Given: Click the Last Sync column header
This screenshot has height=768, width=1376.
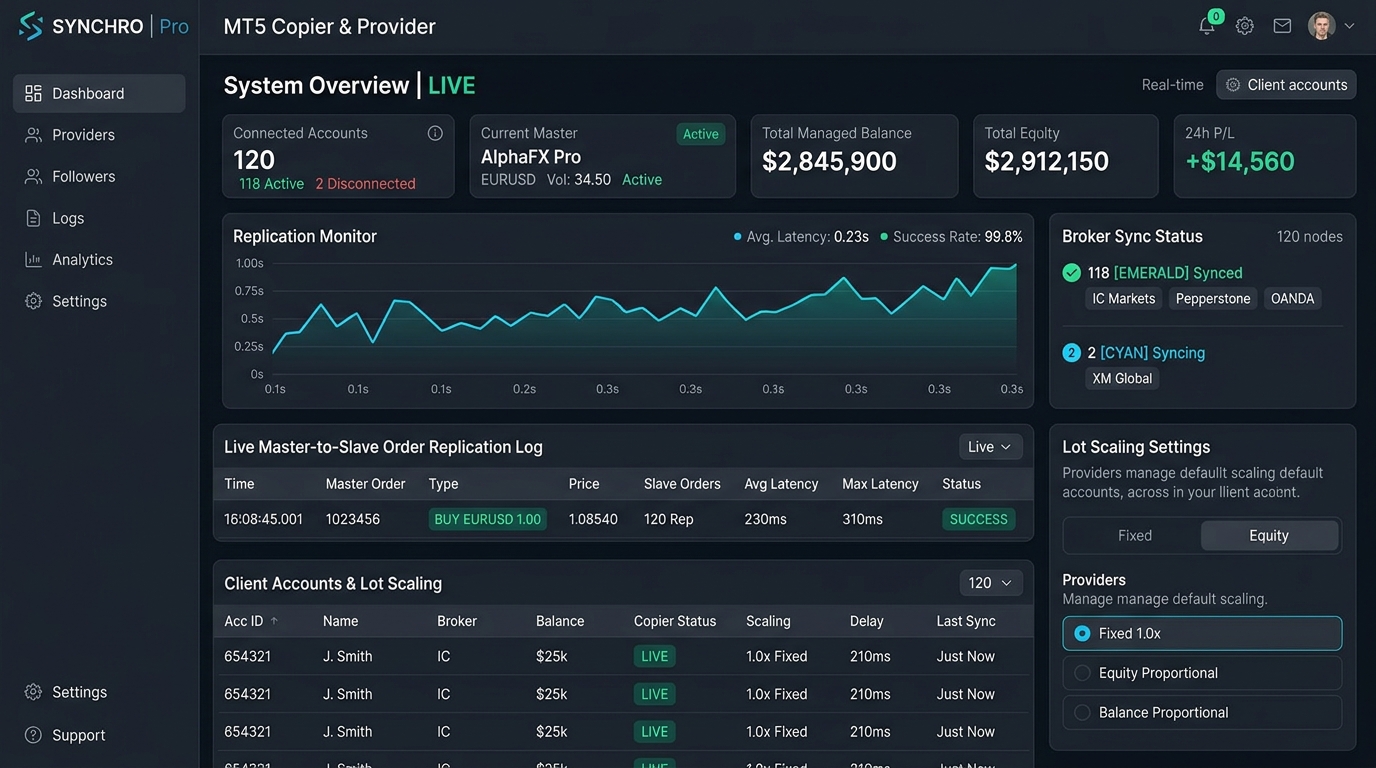Looking at the screenshot, I should coord(966,621).
